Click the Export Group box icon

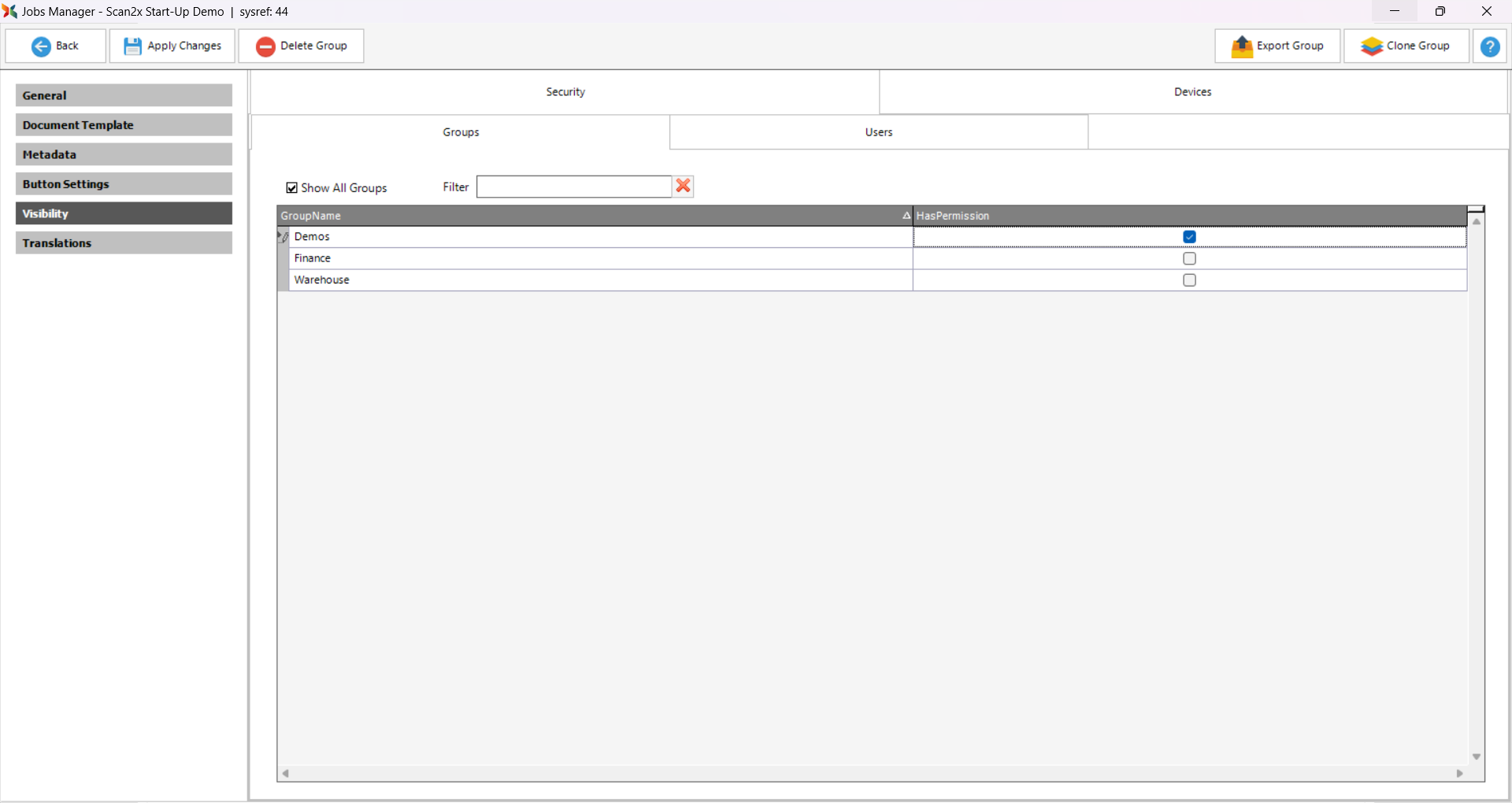point(1242,46)
